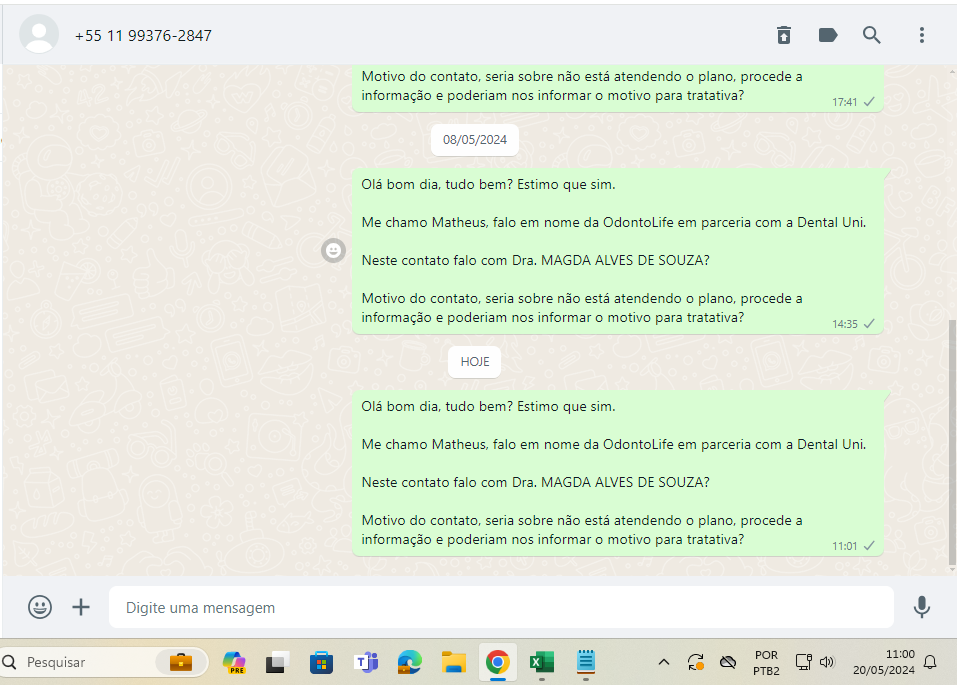Click briefcase icon in taskbar search box
Viewport: 957px width, 685px height.
pyautogui.click(x=181, y=662)
